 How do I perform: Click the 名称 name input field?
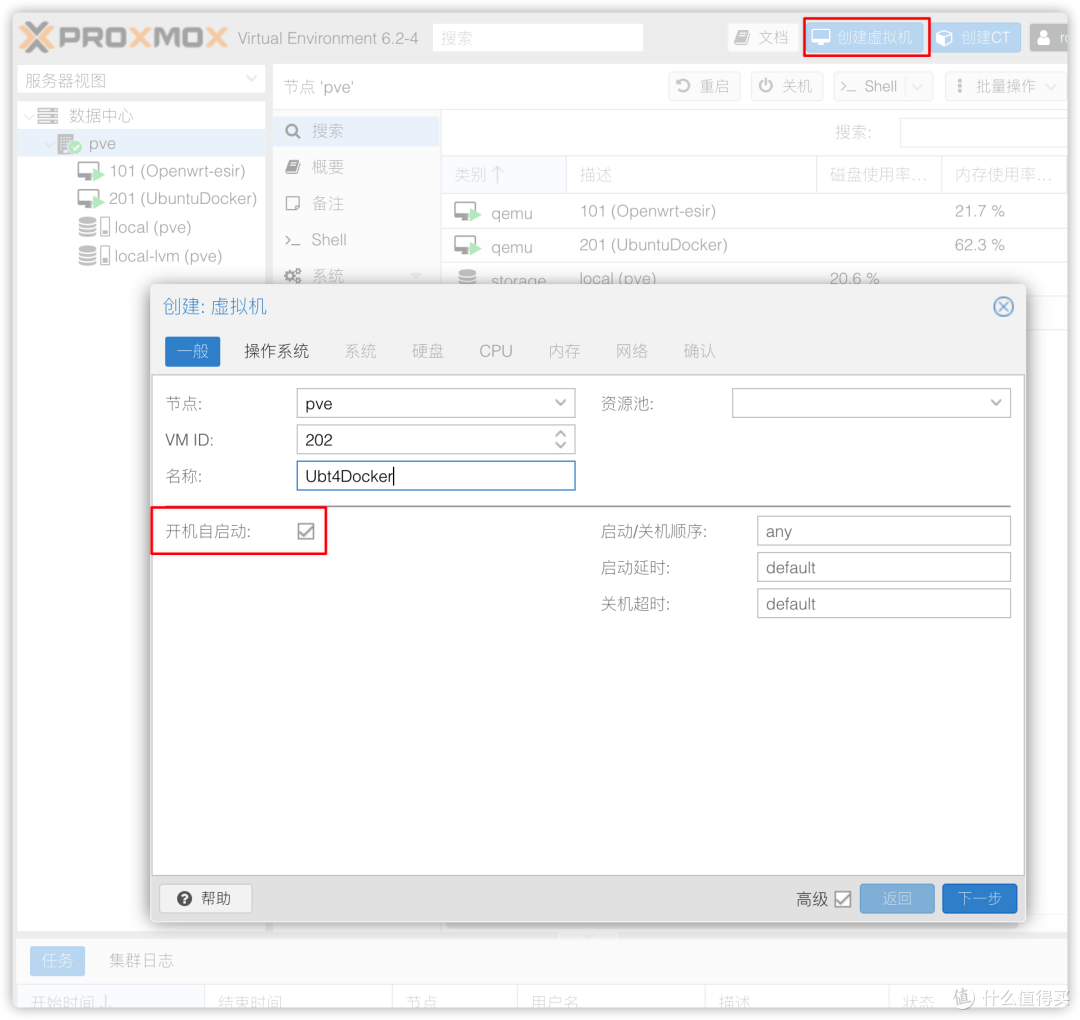(x=435, y=476)
